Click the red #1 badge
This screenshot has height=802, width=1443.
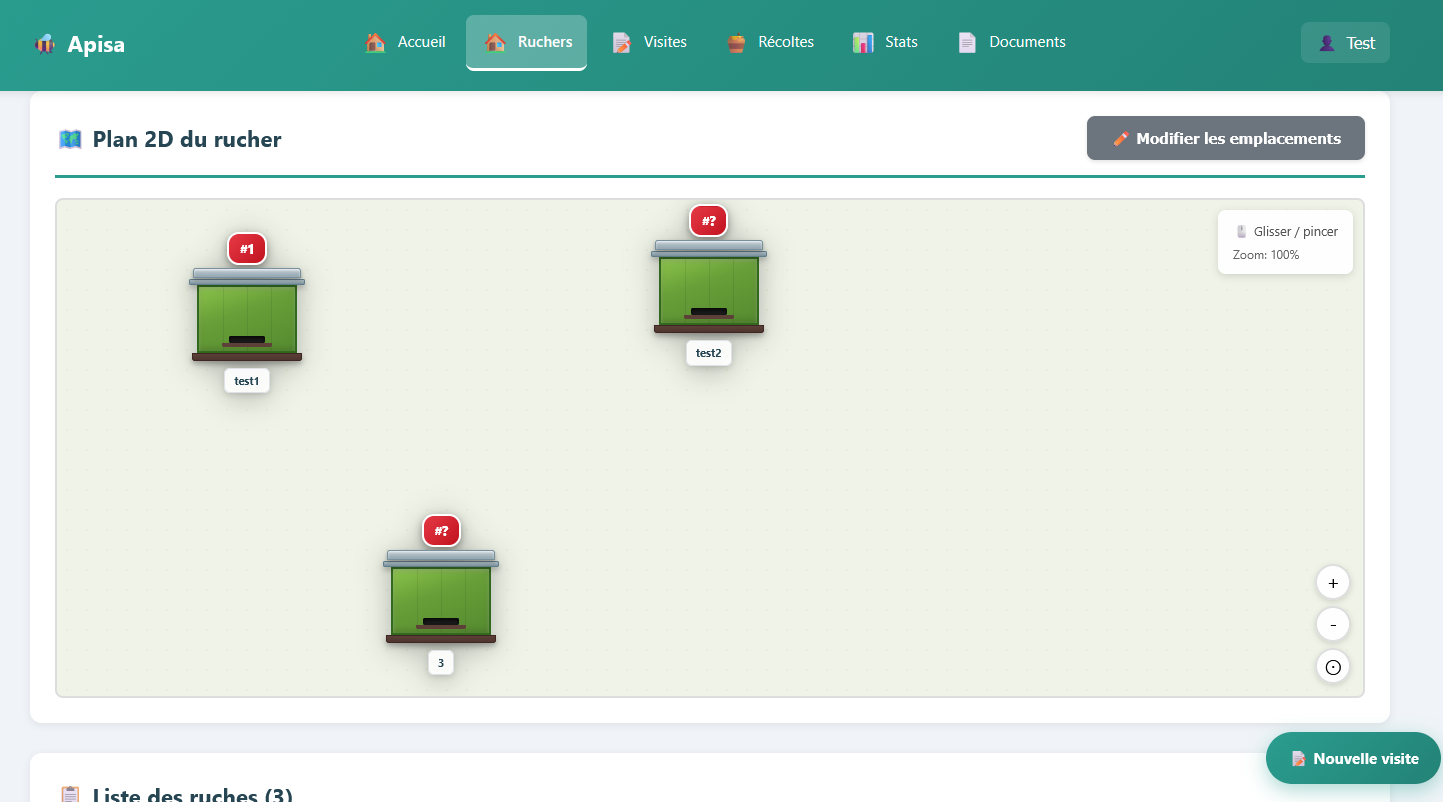point(247,249)
